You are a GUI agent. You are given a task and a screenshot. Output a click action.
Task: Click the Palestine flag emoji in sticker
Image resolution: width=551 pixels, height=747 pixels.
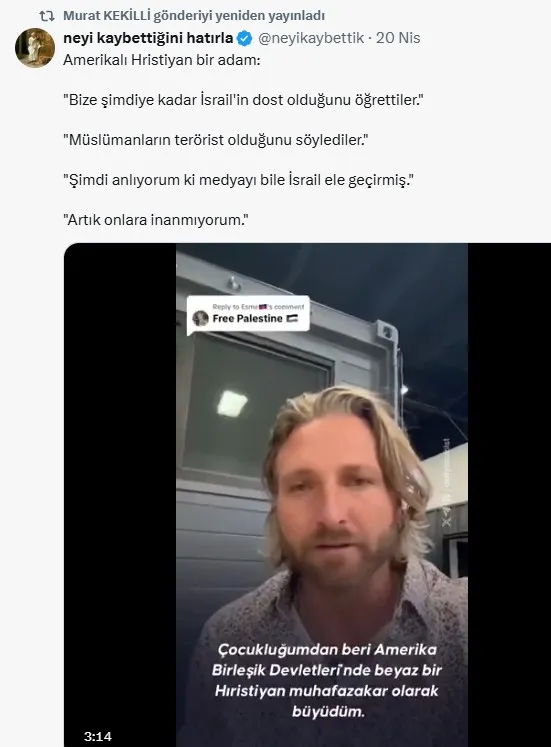pos(292,318)
